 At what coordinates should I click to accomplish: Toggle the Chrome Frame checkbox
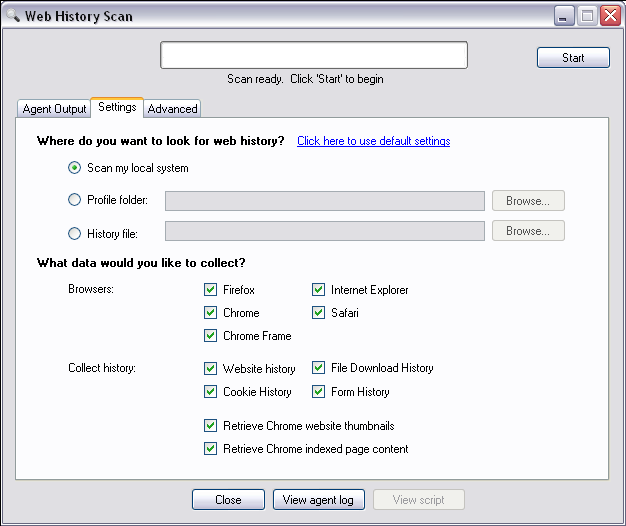pyautogui.click(x=211, y=336)
